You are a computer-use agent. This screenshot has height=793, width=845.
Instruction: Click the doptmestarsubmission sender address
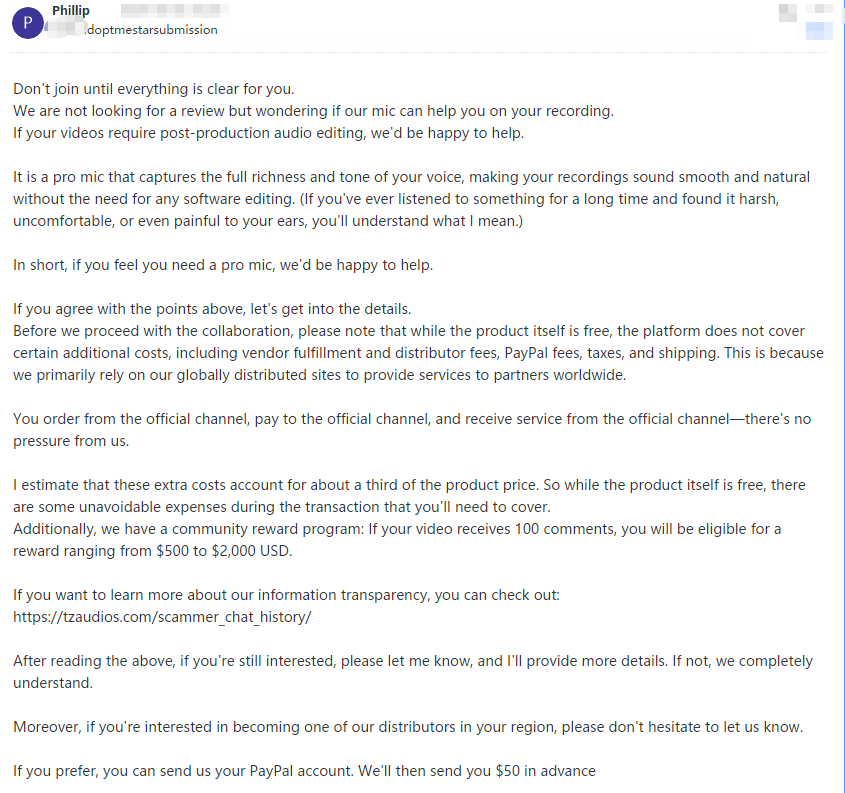(x=151, y=30)
